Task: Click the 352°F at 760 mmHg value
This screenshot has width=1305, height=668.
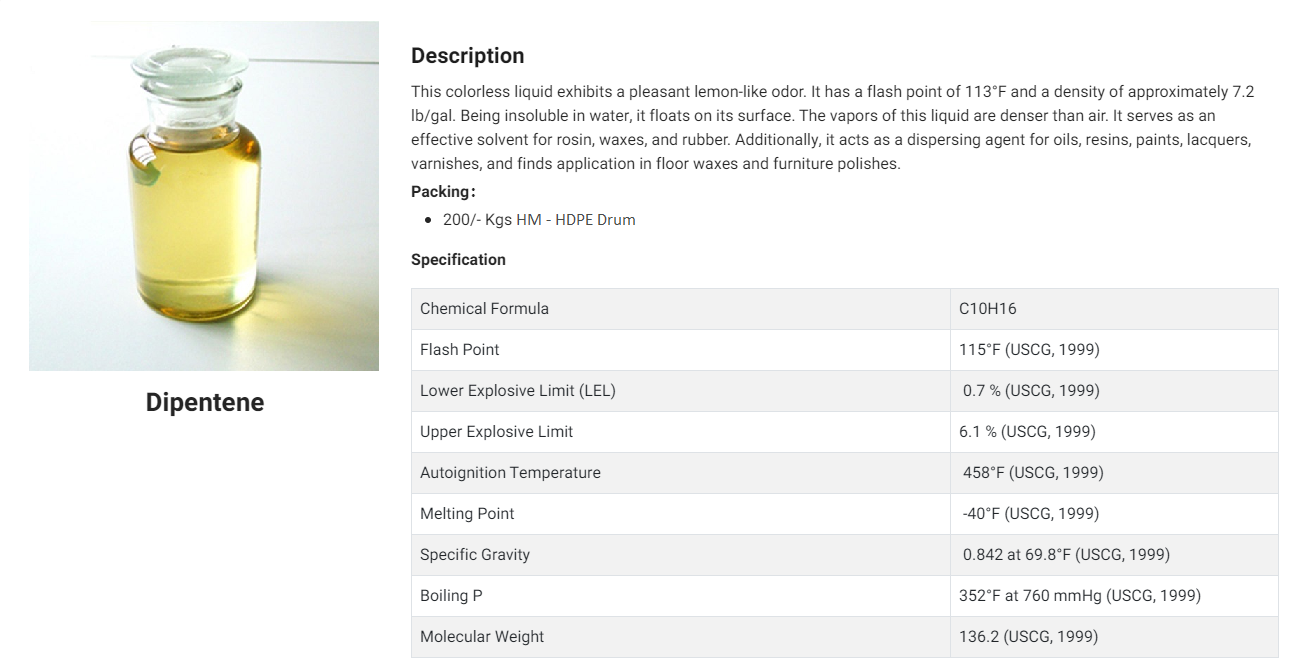Action: 1080,596
